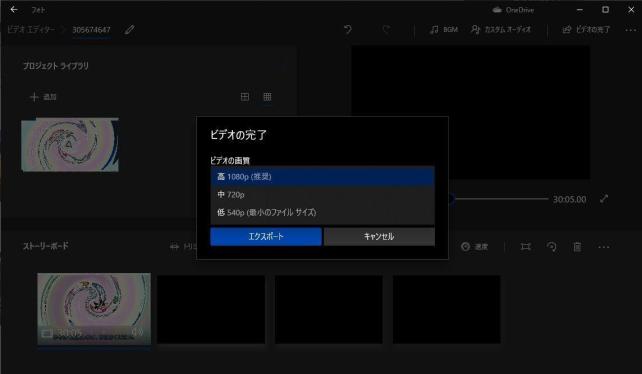Click the トリミング trim tool

[x=184, y=246]
